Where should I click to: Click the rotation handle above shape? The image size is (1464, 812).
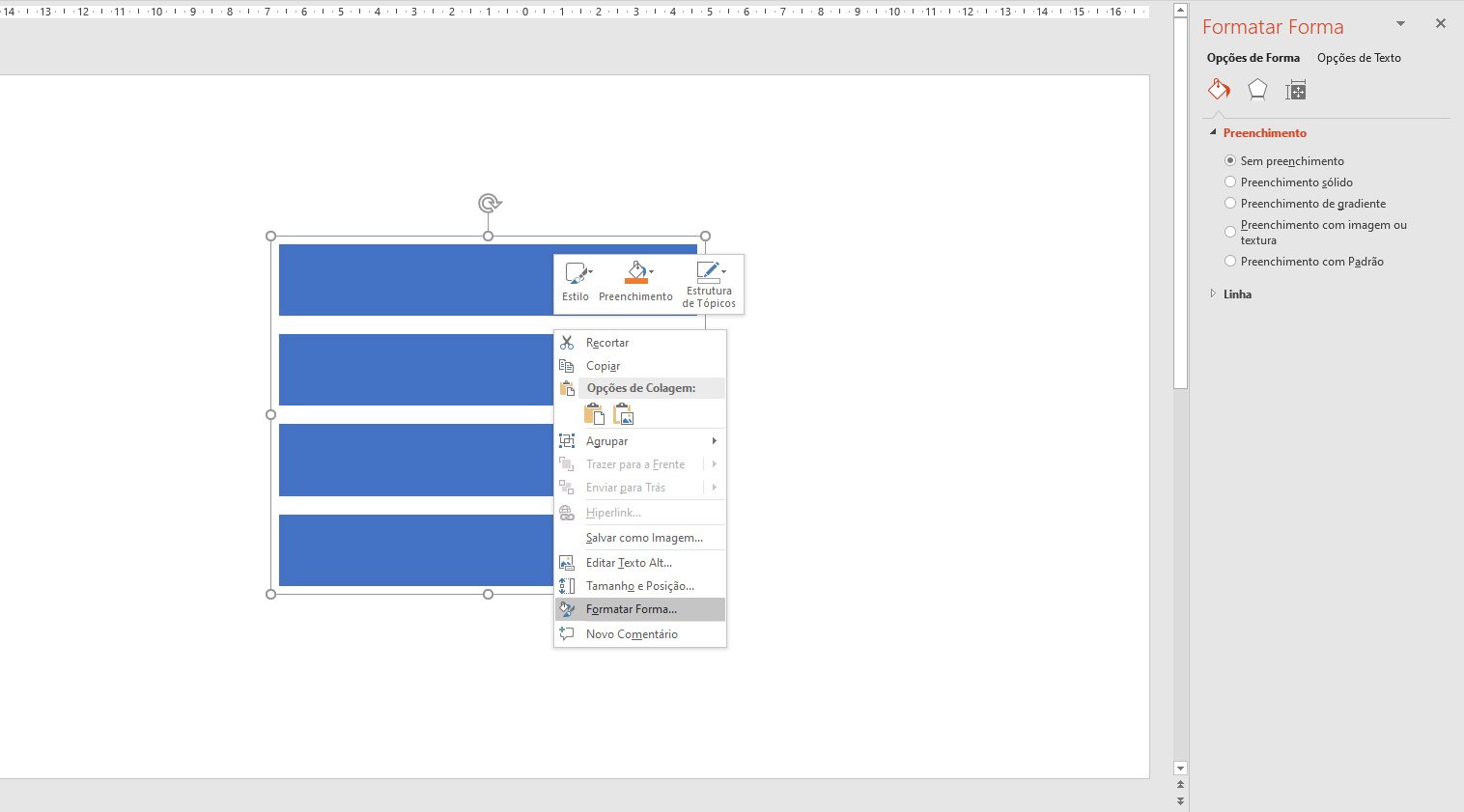point(489,203)
